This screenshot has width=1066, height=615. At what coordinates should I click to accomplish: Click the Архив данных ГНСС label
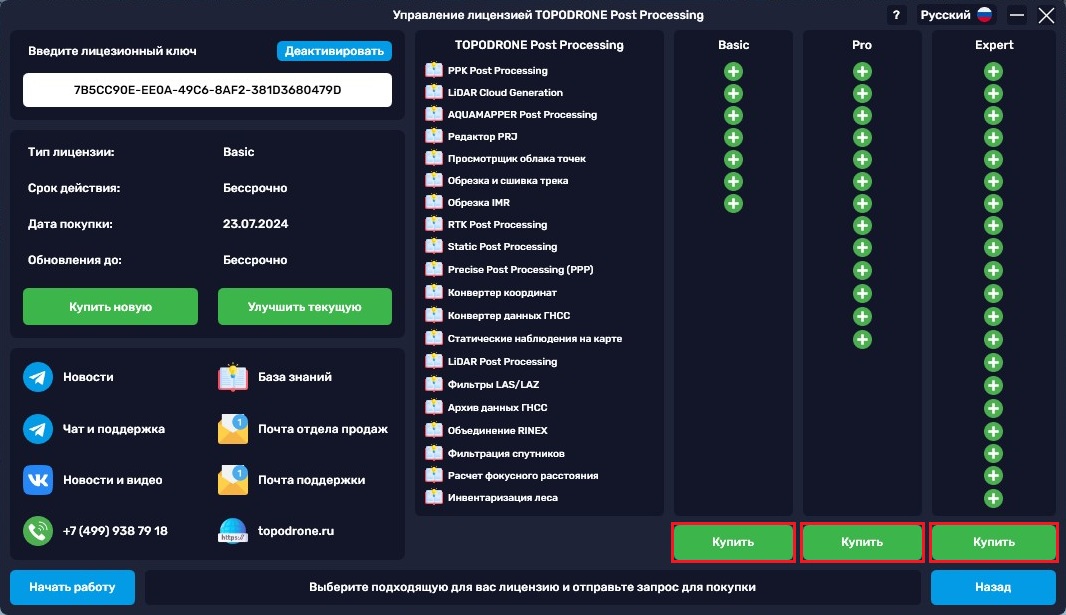tap(497, 408)
